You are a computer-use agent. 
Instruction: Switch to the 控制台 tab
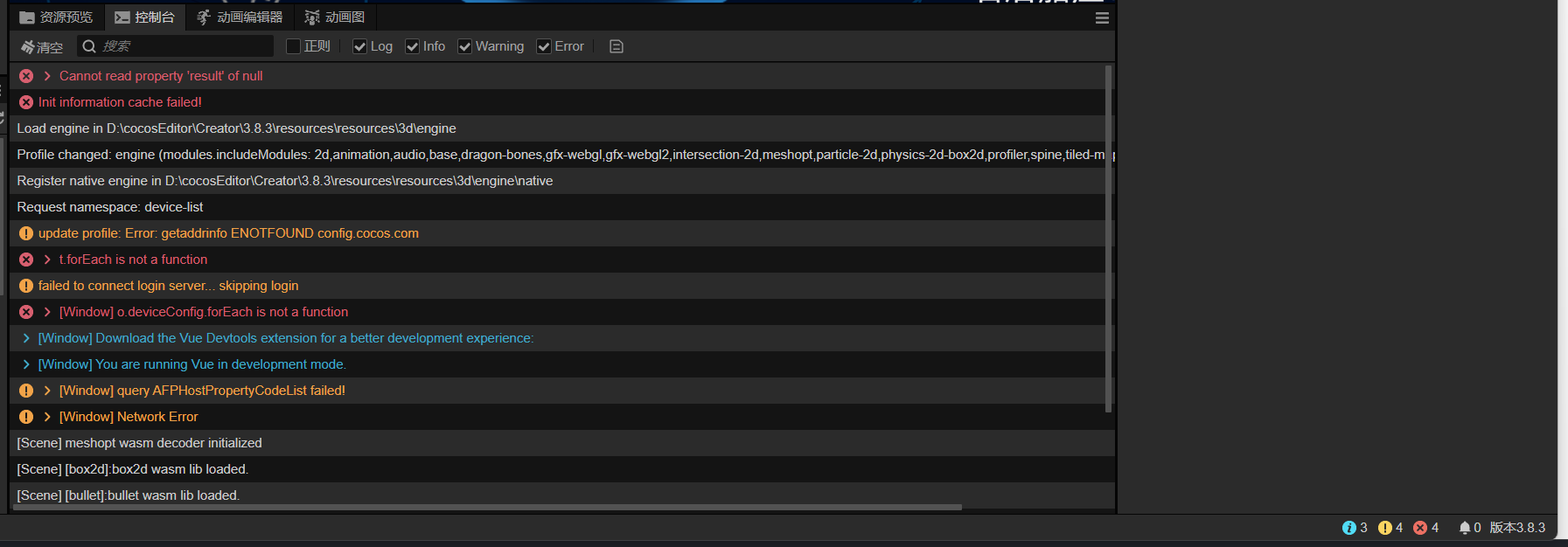tap(144, 17)
